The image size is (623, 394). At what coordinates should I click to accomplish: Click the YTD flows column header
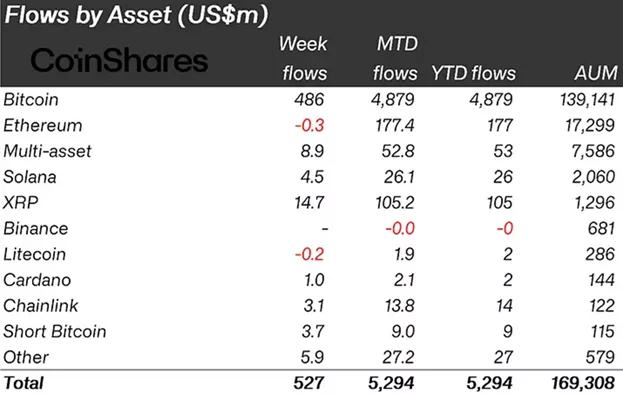click(x=473, y=73)
